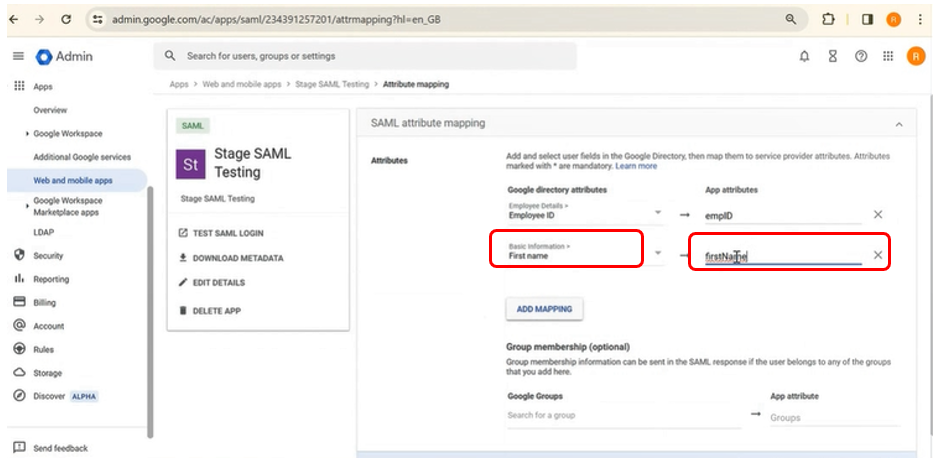Screen dimensions: 939x460
Task: Click the Send feedback label
Action: pyautogui.click(x=60, y=448)
